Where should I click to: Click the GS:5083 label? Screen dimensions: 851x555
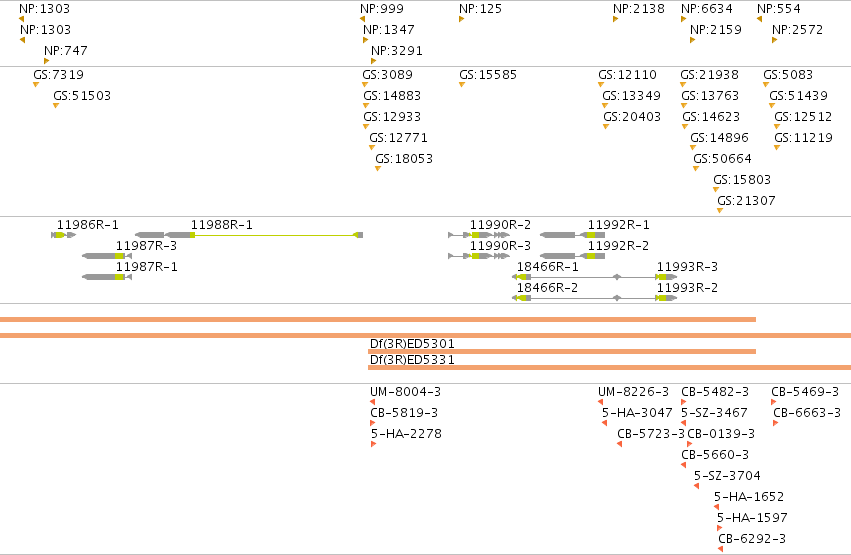(x=788, y=75)
